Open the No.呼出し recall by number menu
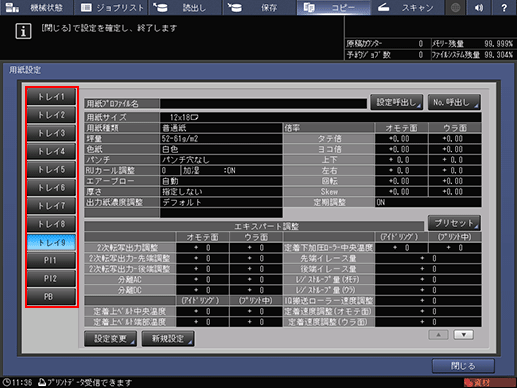Image resolution: width=517 pixels, height=388 pixels. coord(454,102)
